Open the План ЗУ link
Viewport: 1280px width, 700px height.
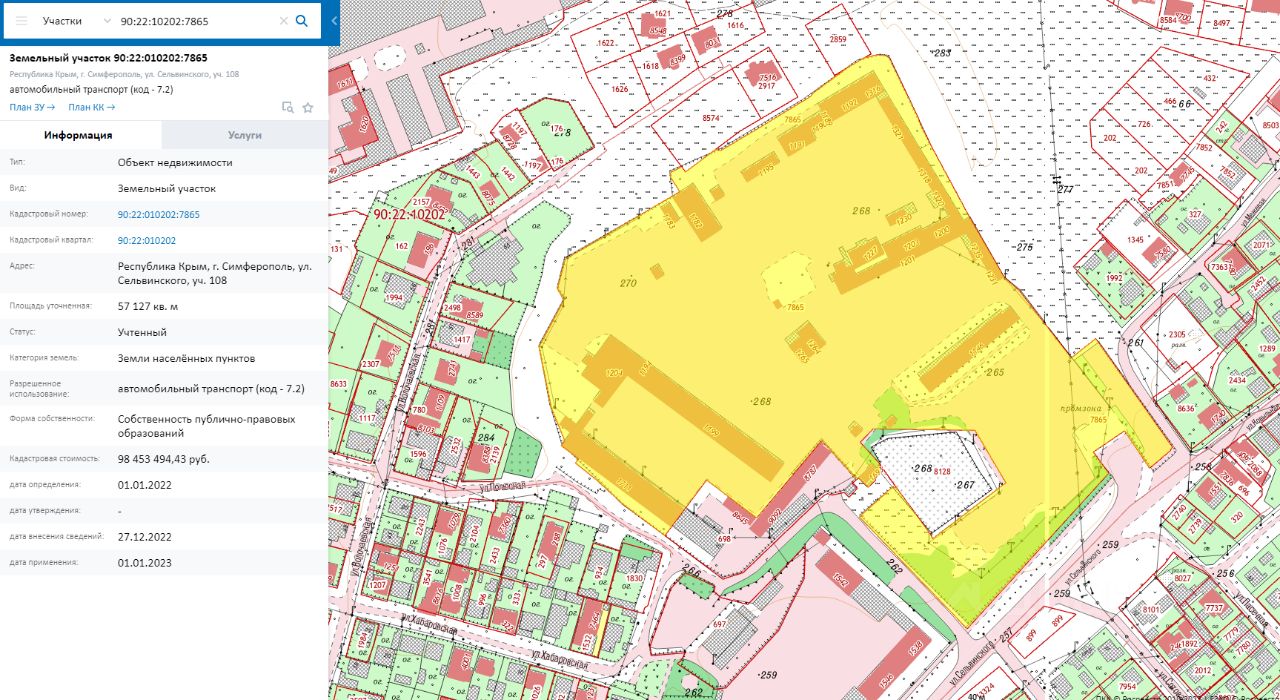point(32,107)
